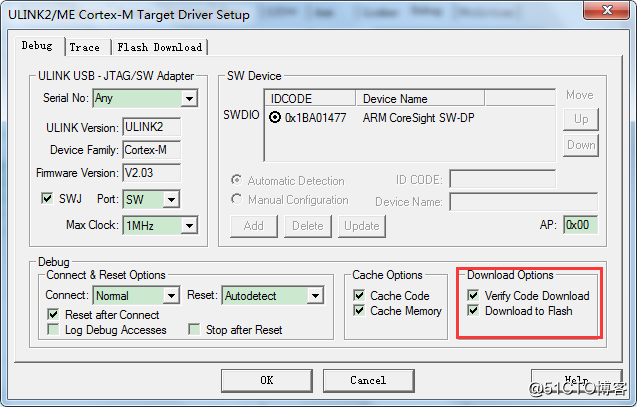Screen dimensions: 637x407
Task: Click the ID CODE input field
Action: click(503, 179)
